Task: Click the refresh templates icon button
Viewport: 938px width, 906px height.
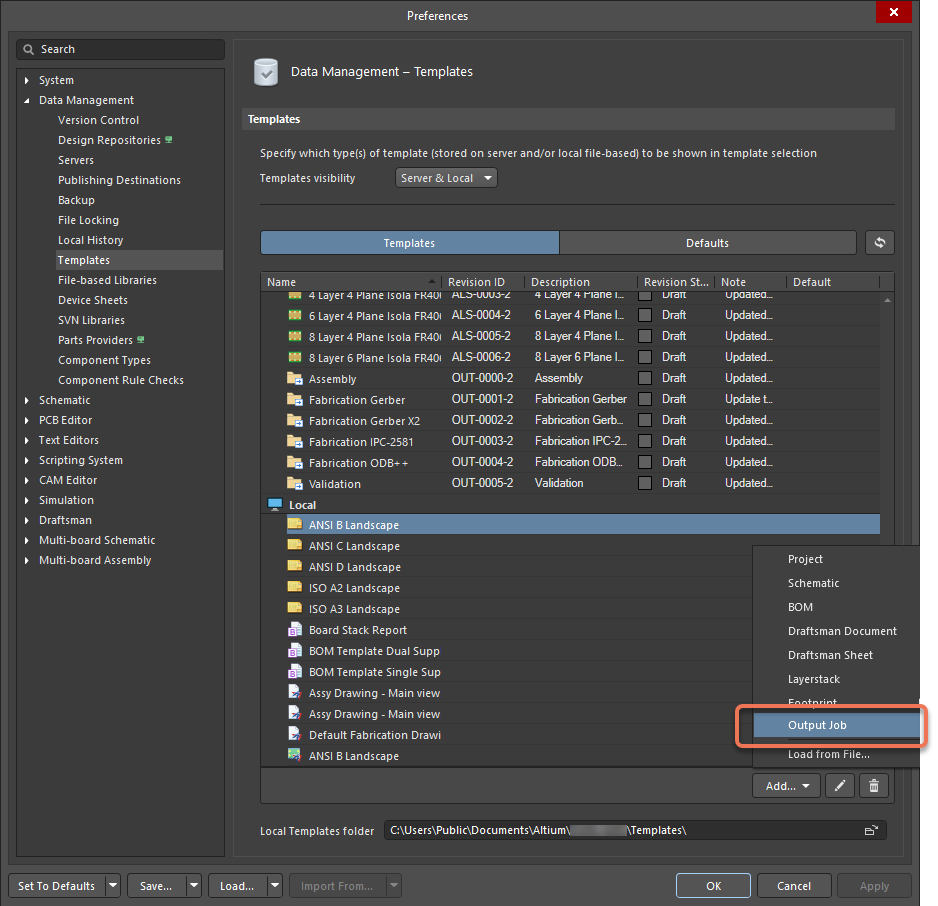Action: pyautogui.click(x=880, y=243)
